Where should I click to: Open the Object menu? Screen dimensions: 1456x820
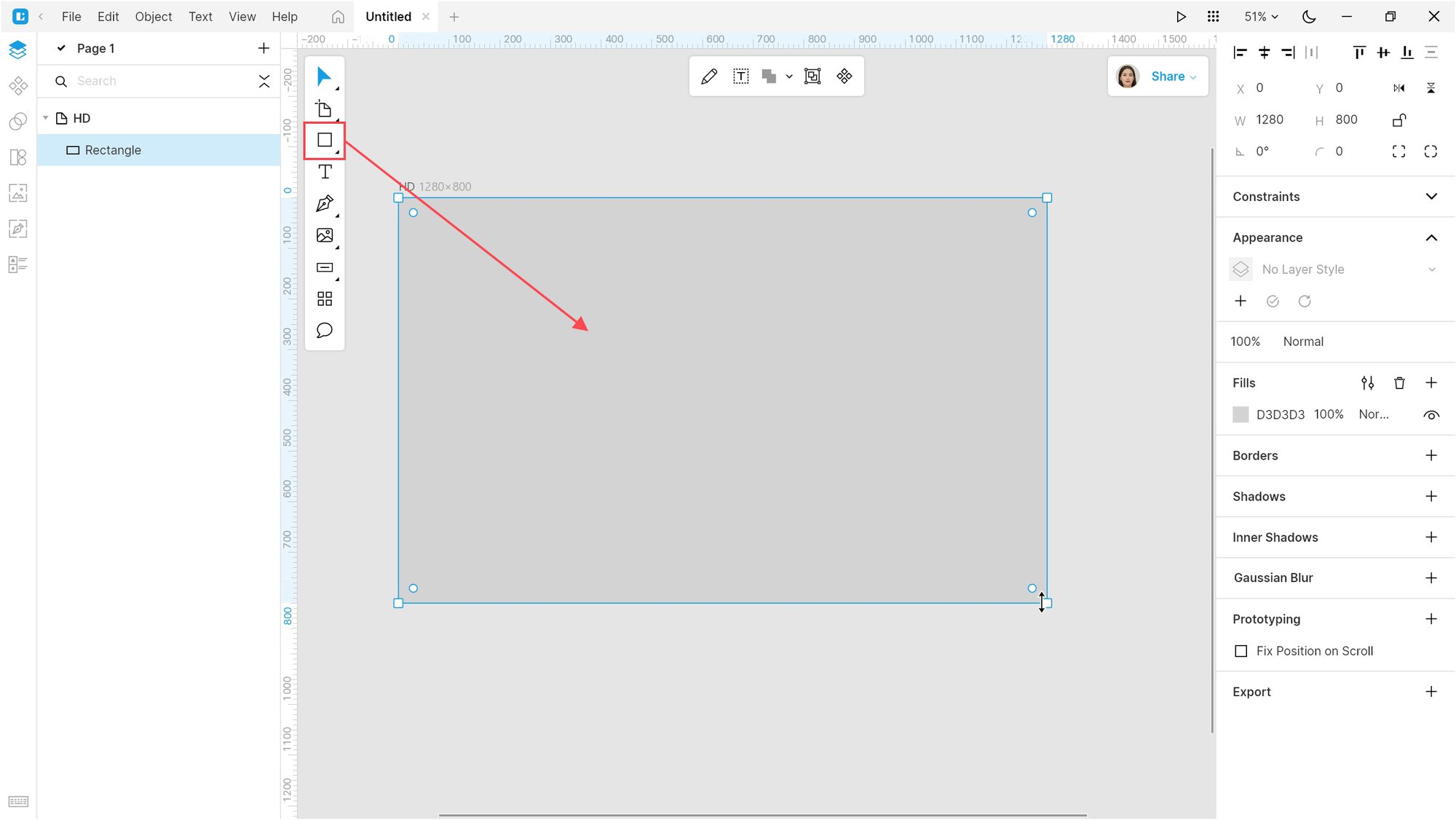[153, 17]
